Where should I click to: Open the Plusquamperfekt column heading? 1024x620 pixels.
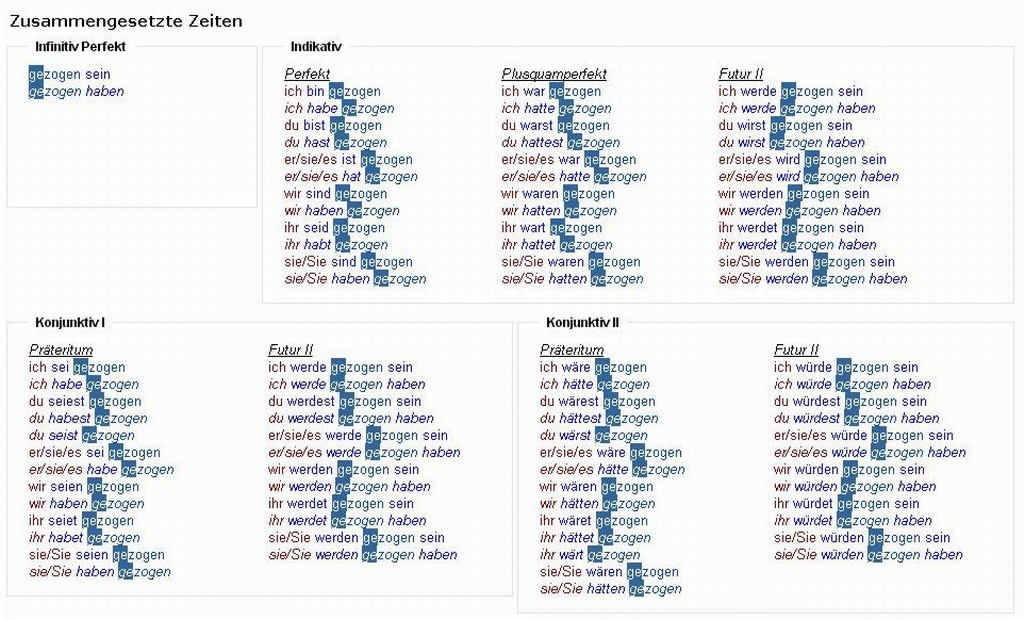tap(554, 74)
